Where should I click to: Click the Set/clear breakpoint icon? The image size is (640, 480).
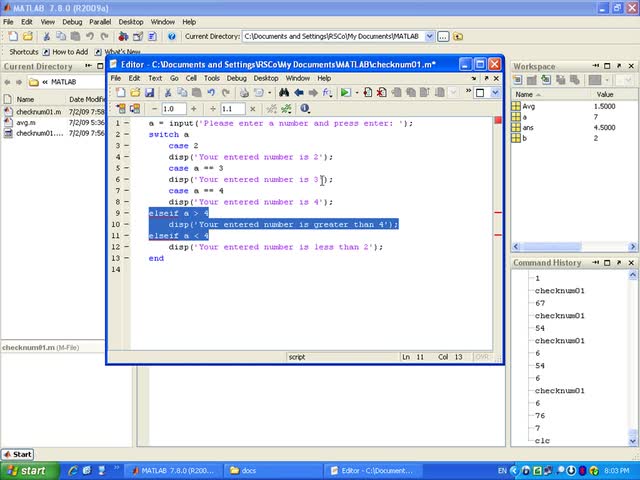click(368, 93)
